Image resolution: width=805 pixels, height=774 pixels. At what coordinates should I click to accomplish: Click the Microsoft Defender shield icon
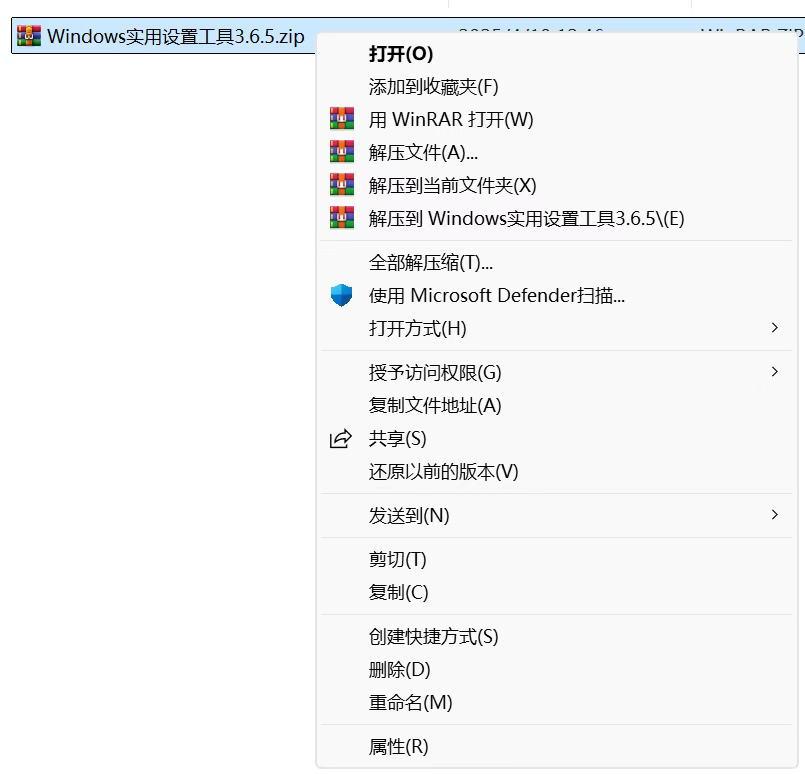(341, 295)
